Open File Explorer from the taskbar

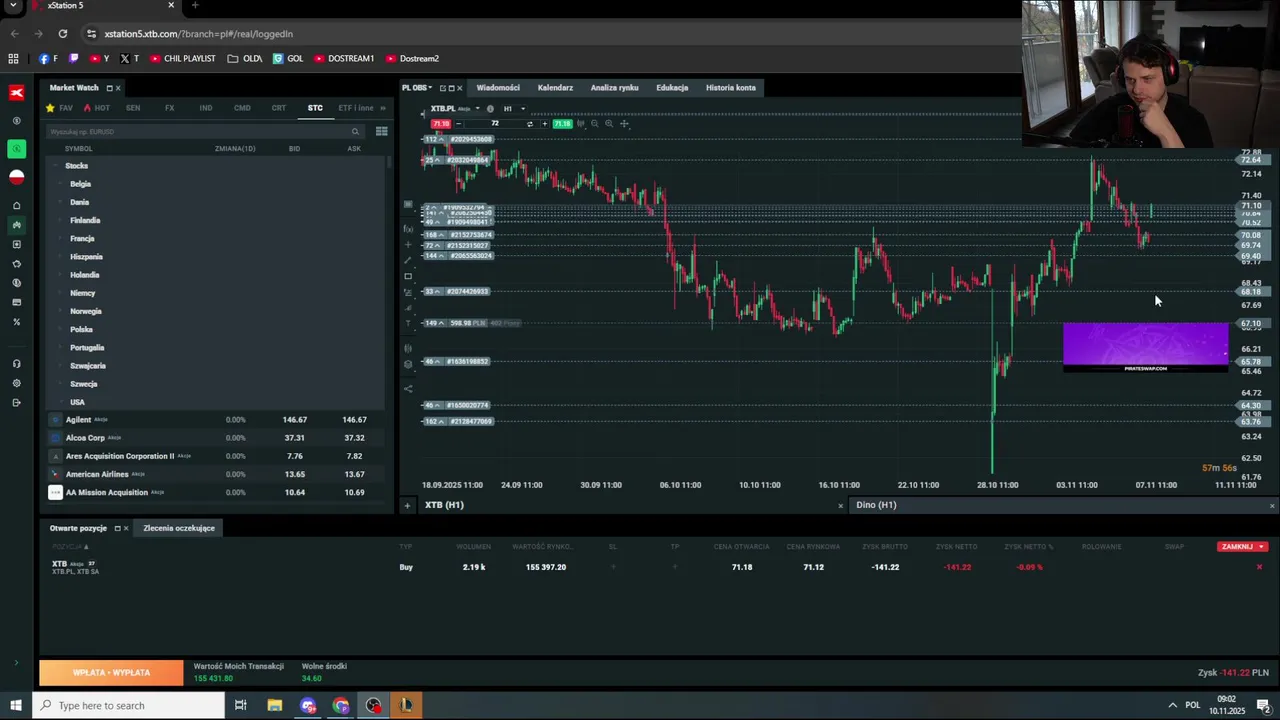[x=274, y=705]
